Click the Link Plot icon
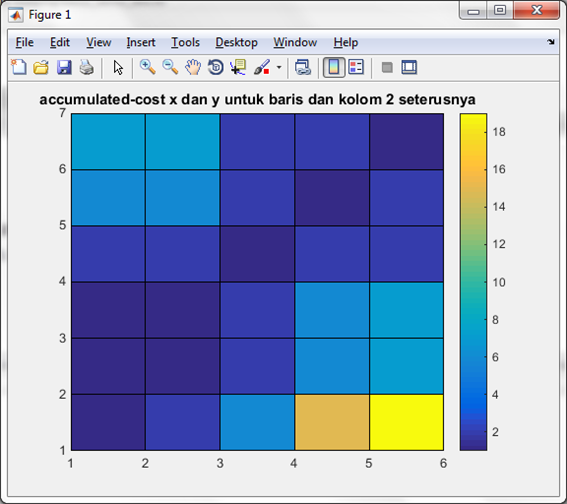Viewport: 567px width, 504px height. tap(303, 67)
